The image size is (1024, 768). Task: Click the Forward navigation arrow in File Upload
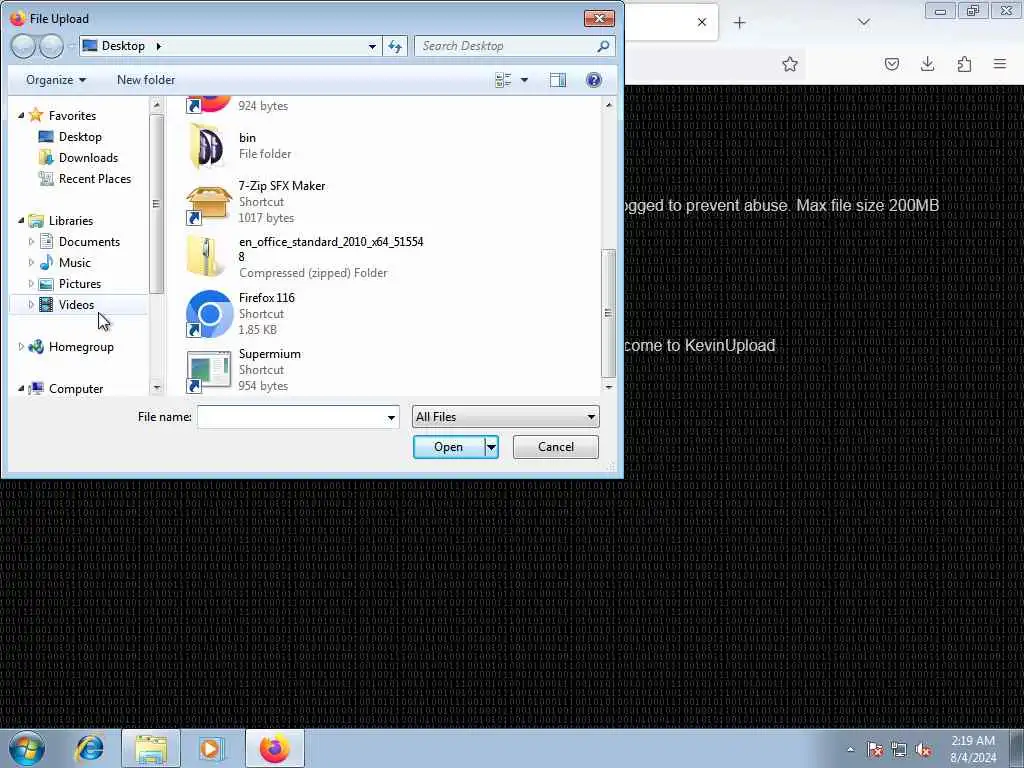[51, 46]
